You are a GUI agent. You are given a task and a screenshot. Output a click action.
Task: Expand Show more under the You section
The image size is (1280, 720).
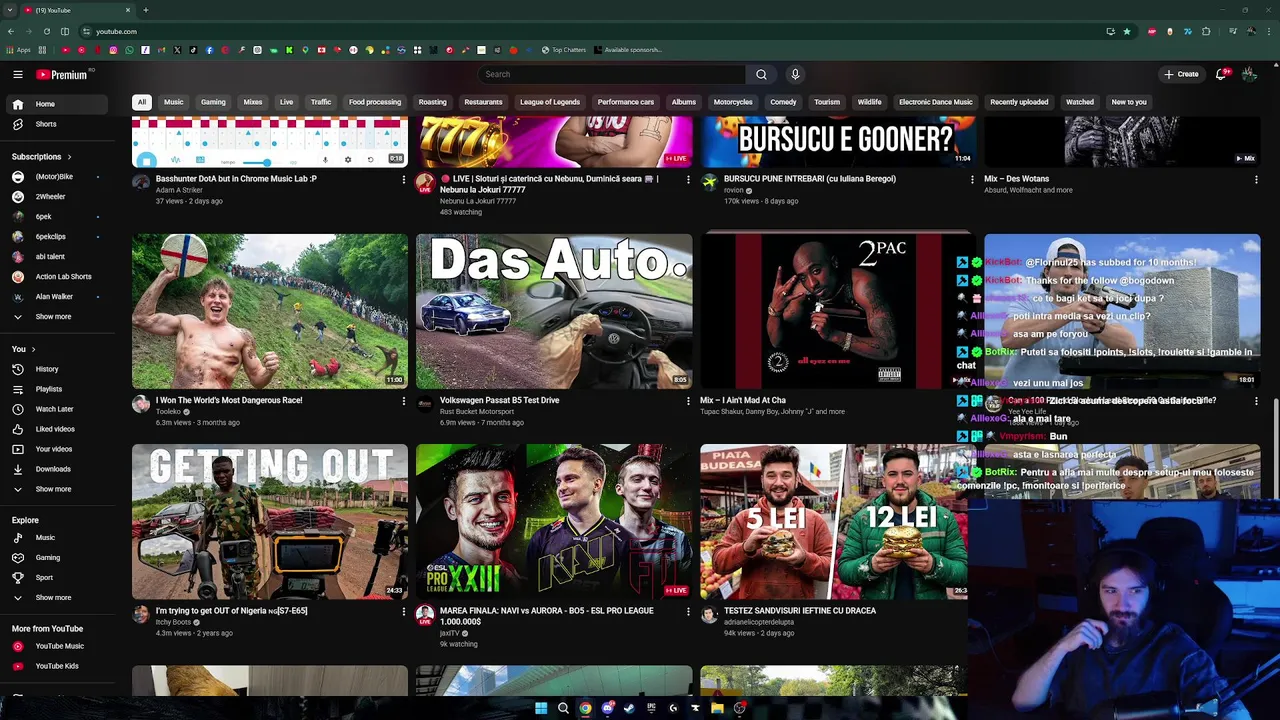(x=53, y=489)
